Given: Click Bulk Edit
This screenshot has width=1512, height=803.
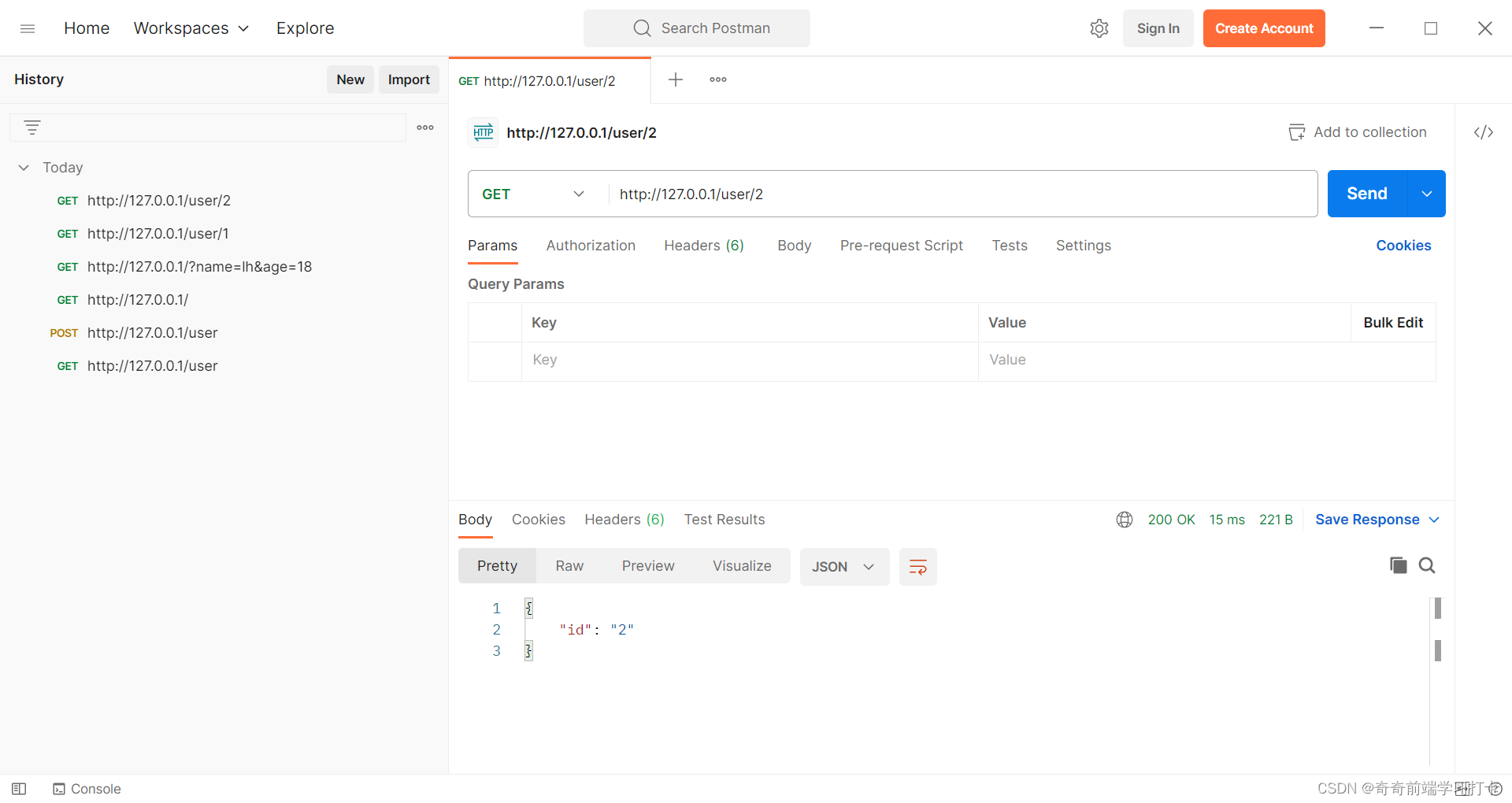Looking at the screenshot, I should (1393, 323).
